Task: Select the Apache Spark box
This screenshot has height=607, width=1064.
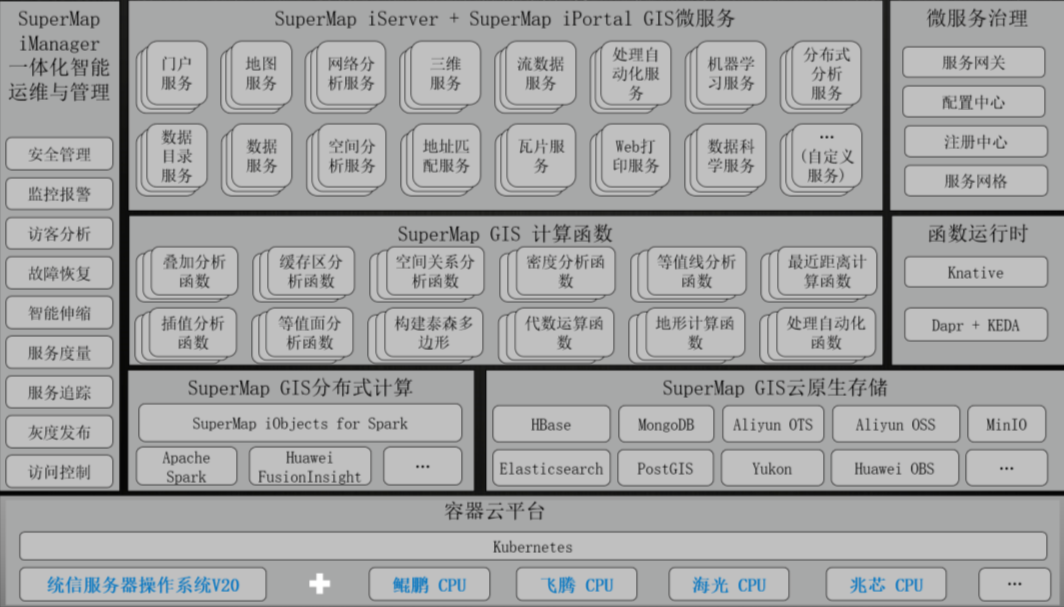Action: [187, 467]
